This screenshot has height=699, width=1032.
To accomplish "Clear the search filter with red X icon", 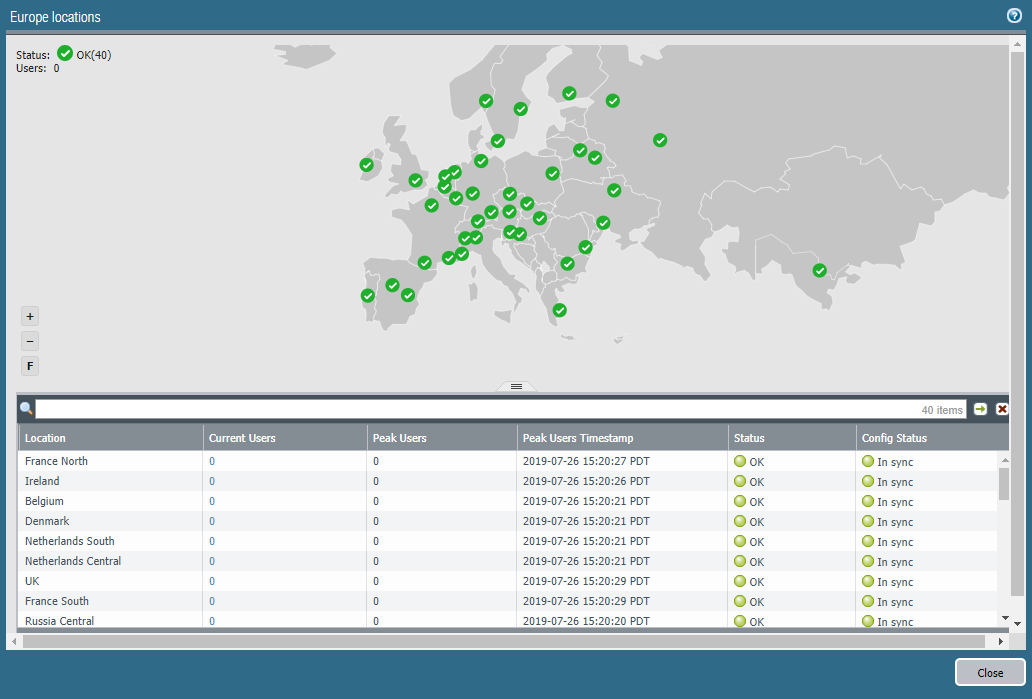I will coord(1002,409).
